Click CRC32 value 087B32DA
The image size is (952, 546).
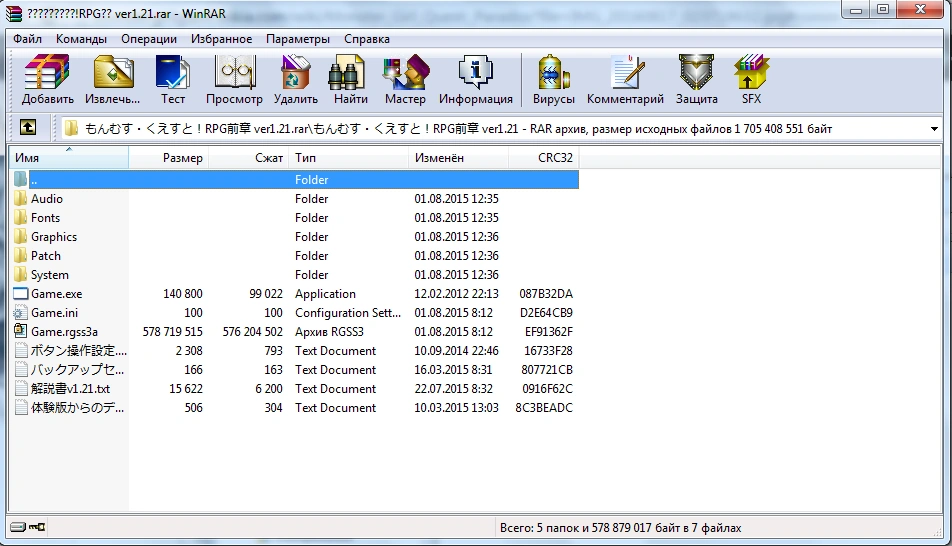pyautogui.click(x=546, y=293)
